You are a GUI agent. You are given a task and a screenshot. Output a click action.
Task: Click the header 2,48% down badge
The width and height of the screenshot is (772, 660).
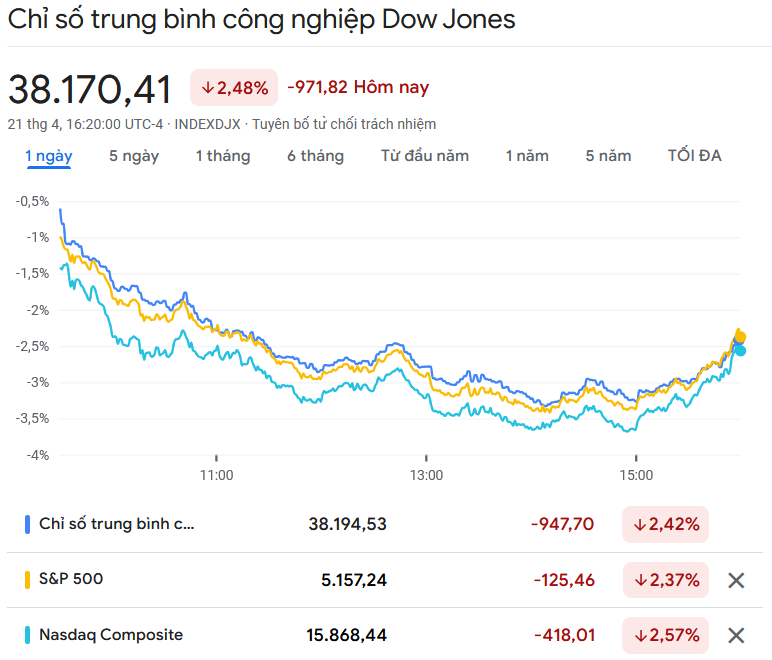click(235, 88)
